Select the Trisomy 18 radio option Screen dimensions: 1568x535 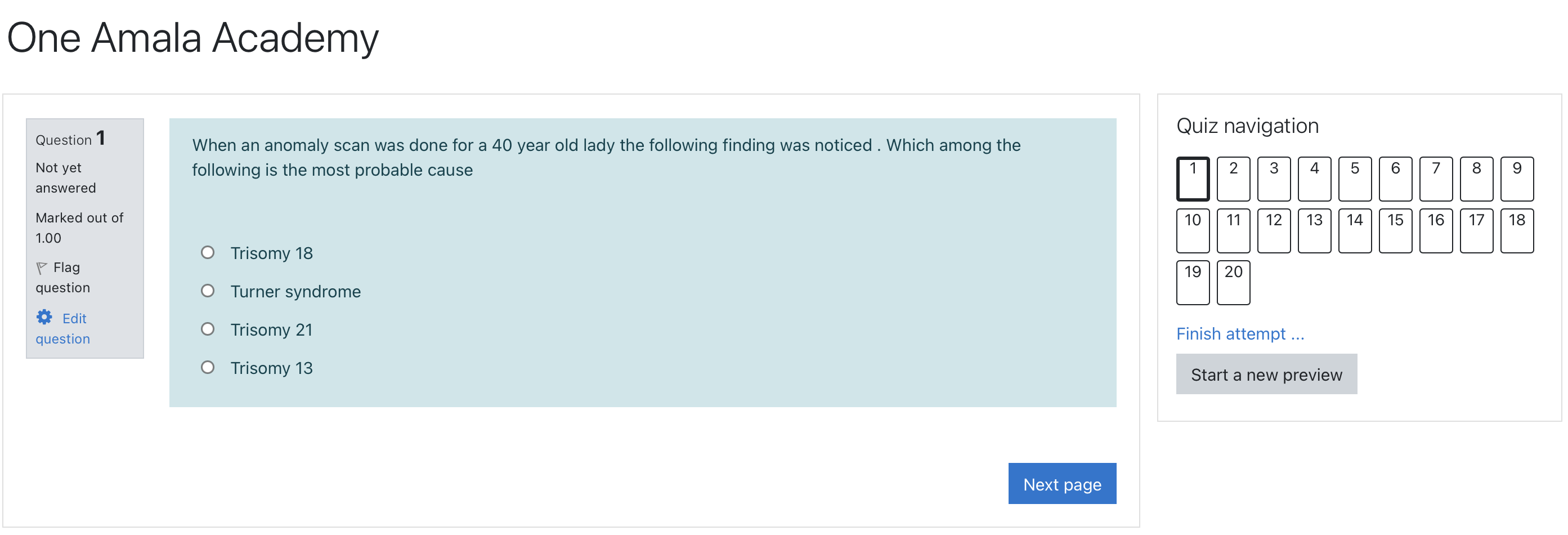click(x=208, y=252)
